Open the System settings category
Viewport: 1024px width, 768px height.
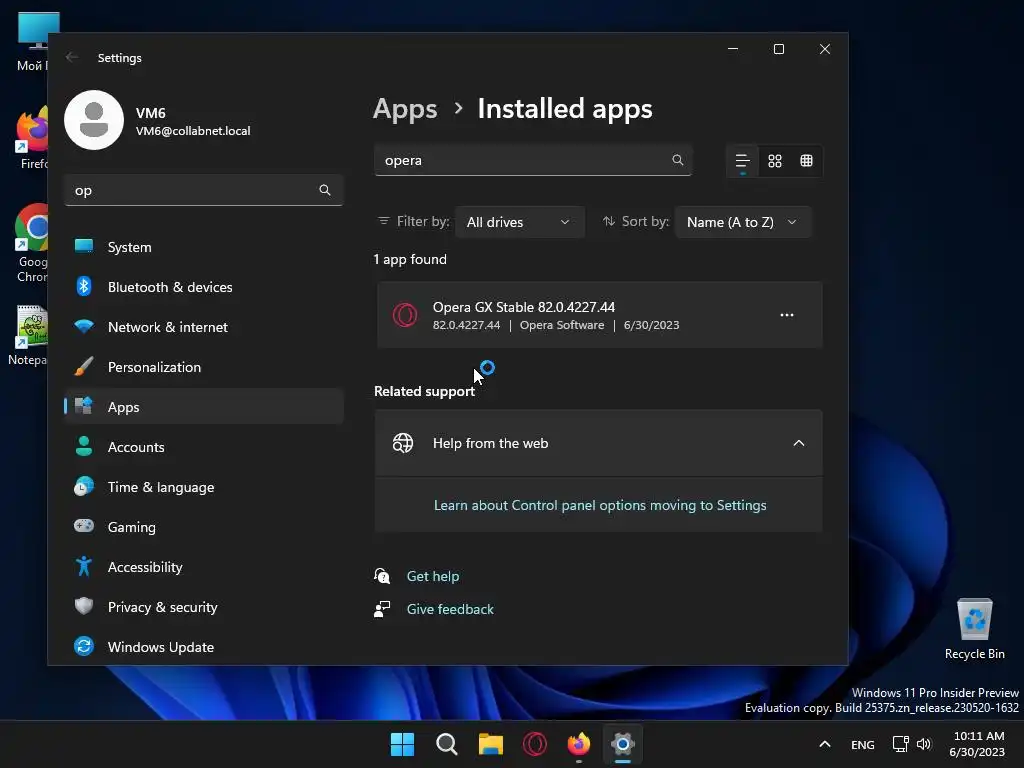pos(204,247)
